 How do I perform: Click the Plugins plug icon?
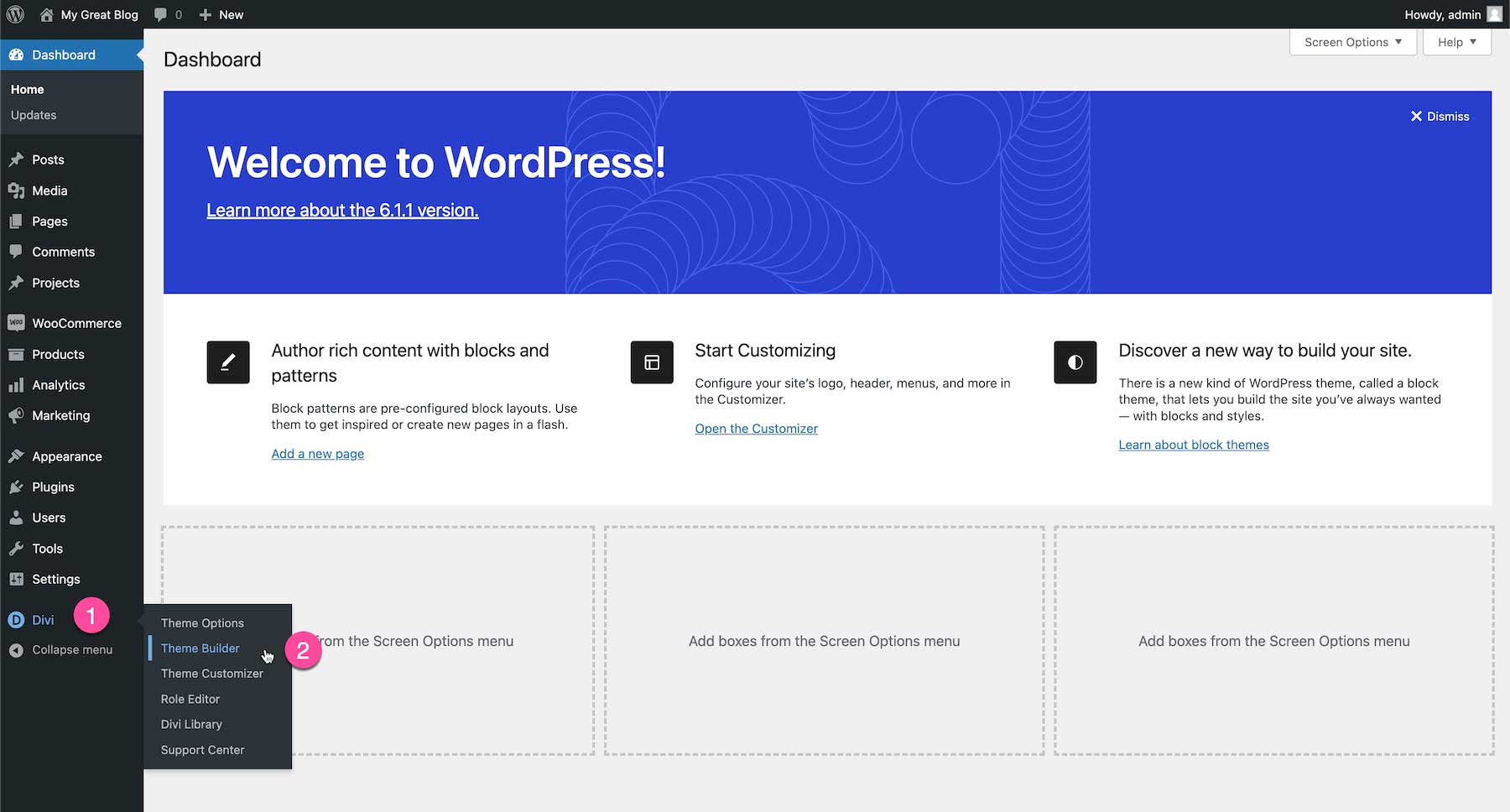click(16, 487)
